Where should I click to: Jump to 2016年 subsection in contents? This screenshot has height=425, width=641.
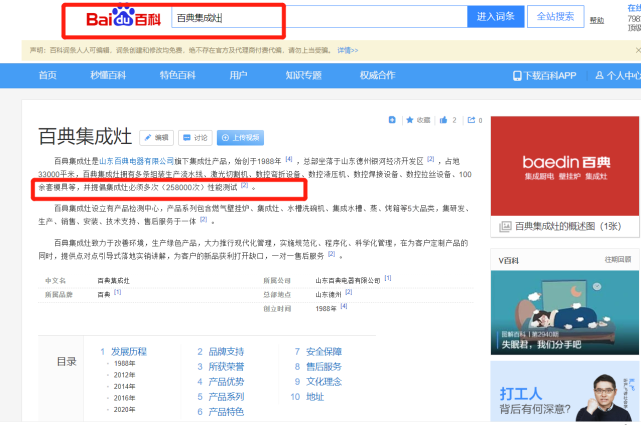(x=124, y=398)
